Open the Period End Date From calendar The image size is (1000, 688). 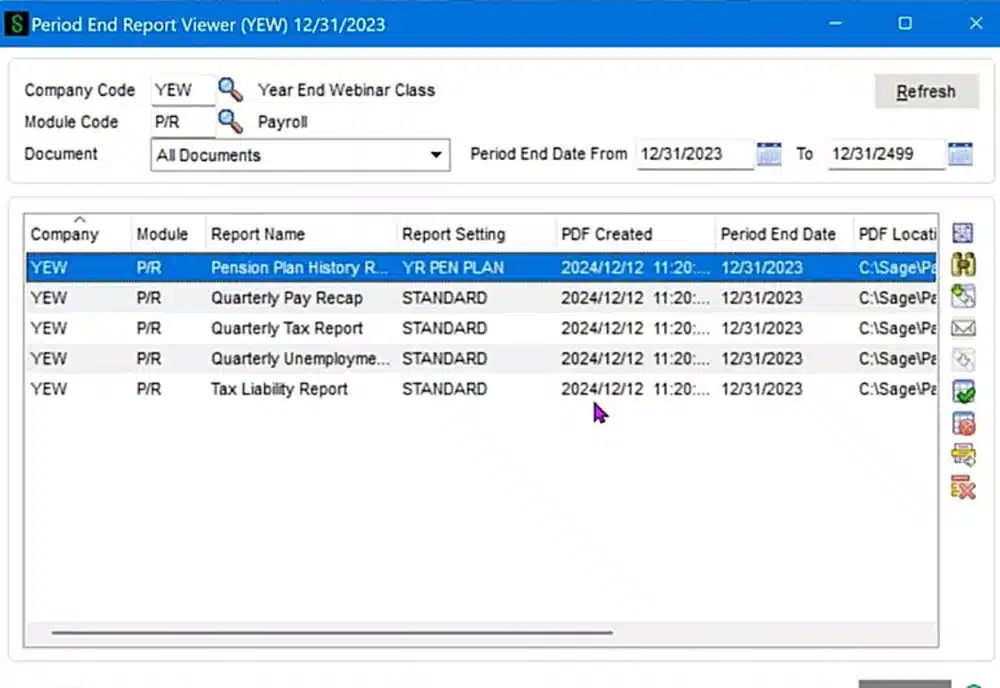coord(769,154)
